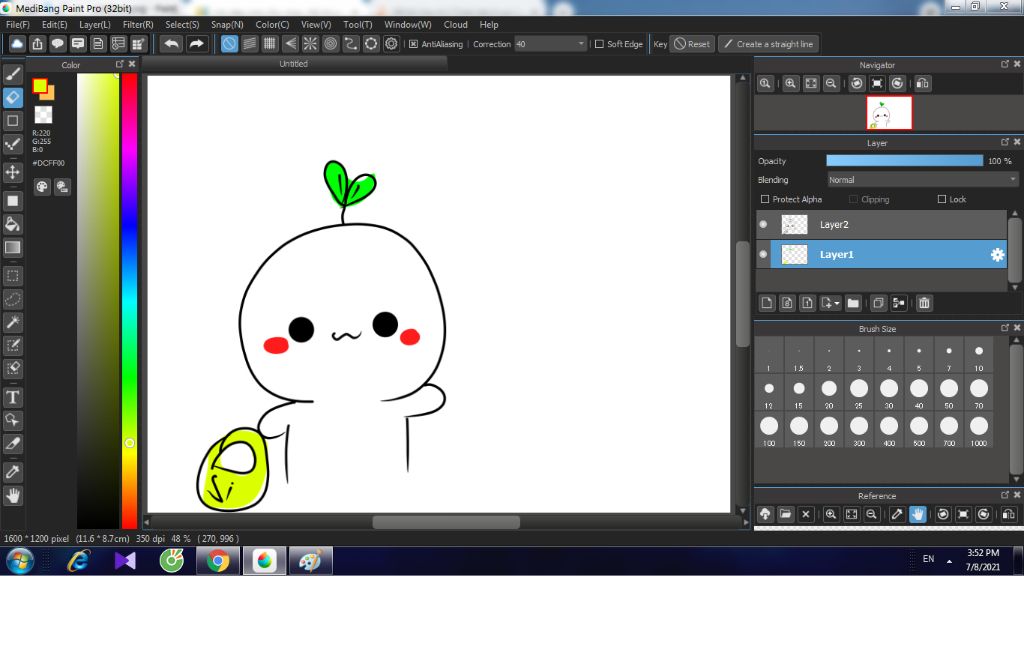Expand the Correction value dropdown

pyautogui.click(x=581, y=44)
